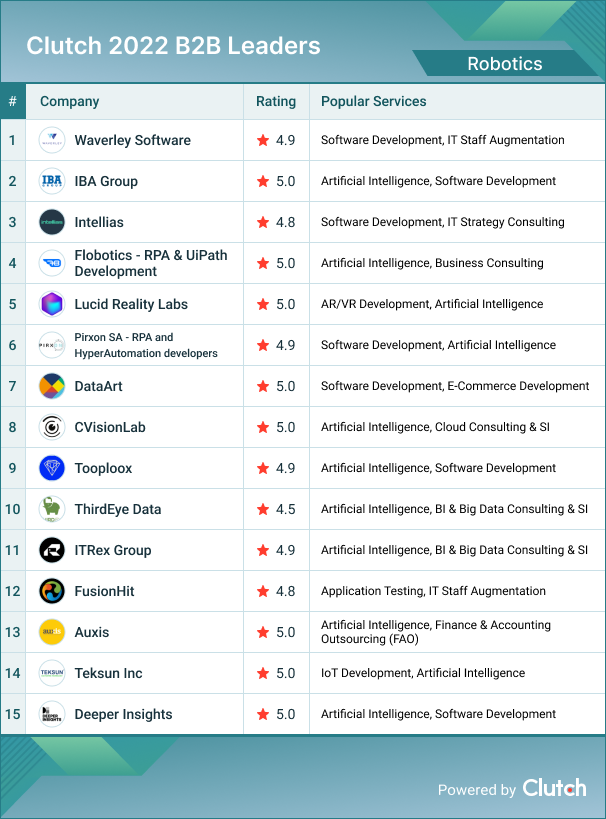Click the # column header
Image resolution: width=606 pixels, height=819 pixels.
[13, 101]
